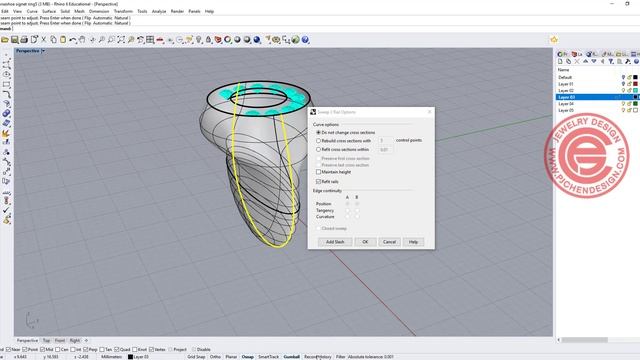Enable the Maintain height checkbox
640x360 pixels.
pos(318,172)
